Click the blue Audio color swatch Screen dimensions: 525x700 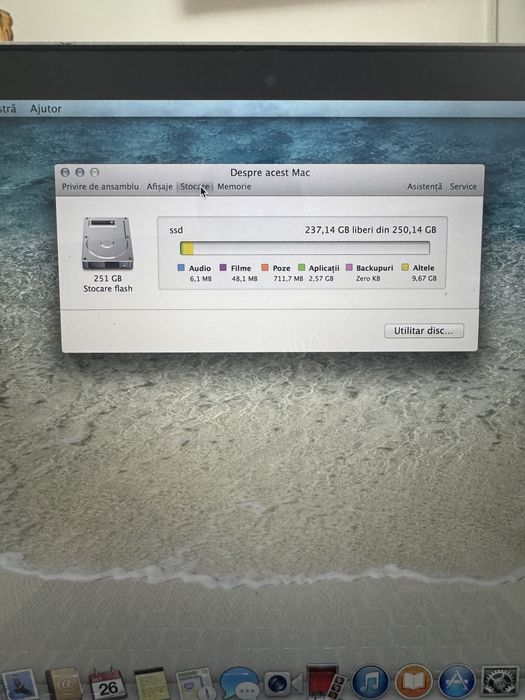181,268
